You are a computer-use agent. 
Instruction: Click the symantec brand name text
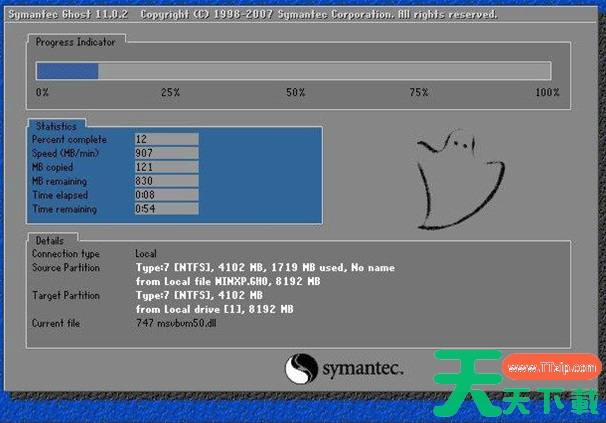coord(362,369)
